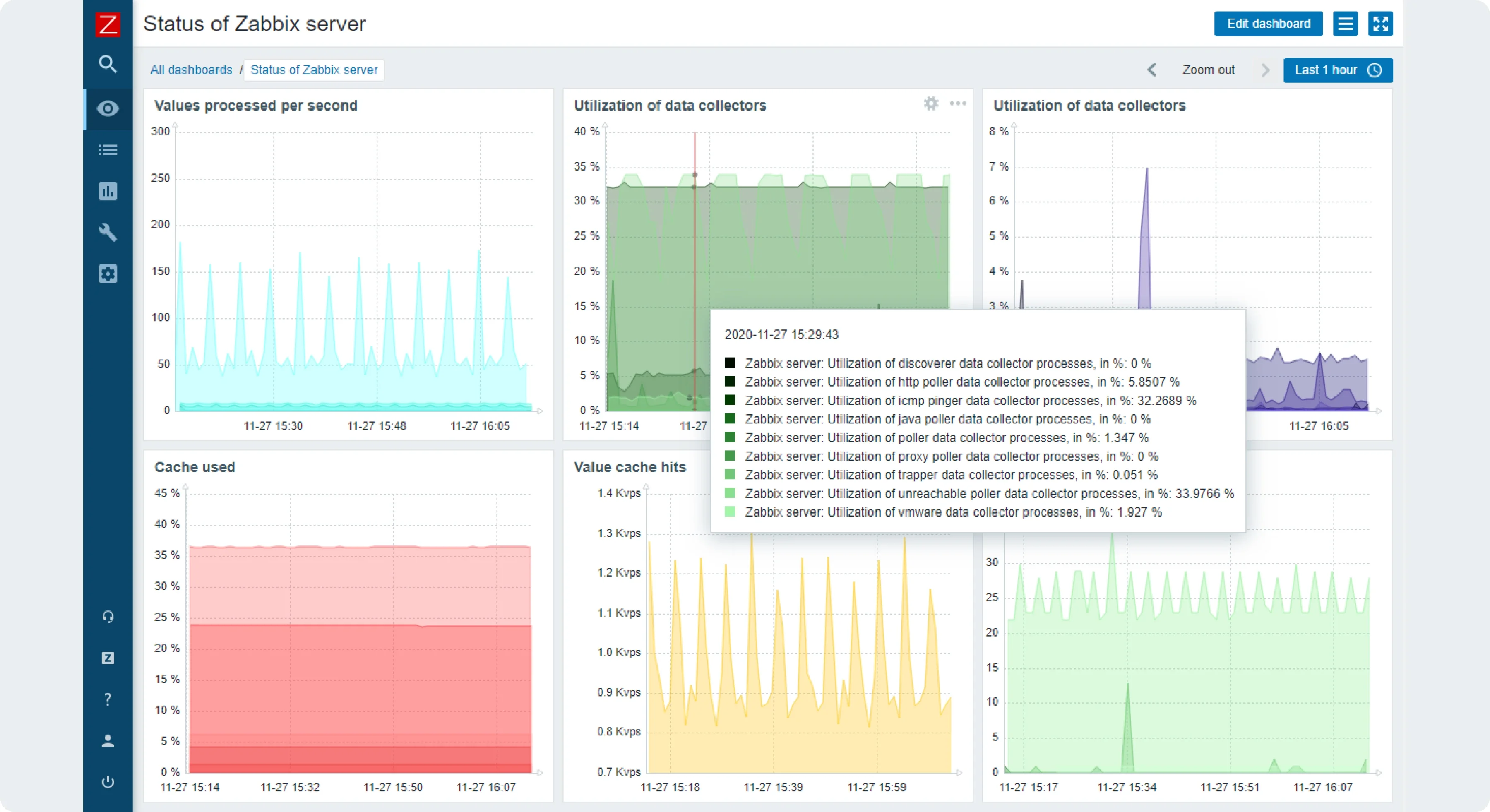Viewport: 1490px width, 812px height.
Task: Open the dashboard actions hamburger menu
Action: [x=1345, y=24]
